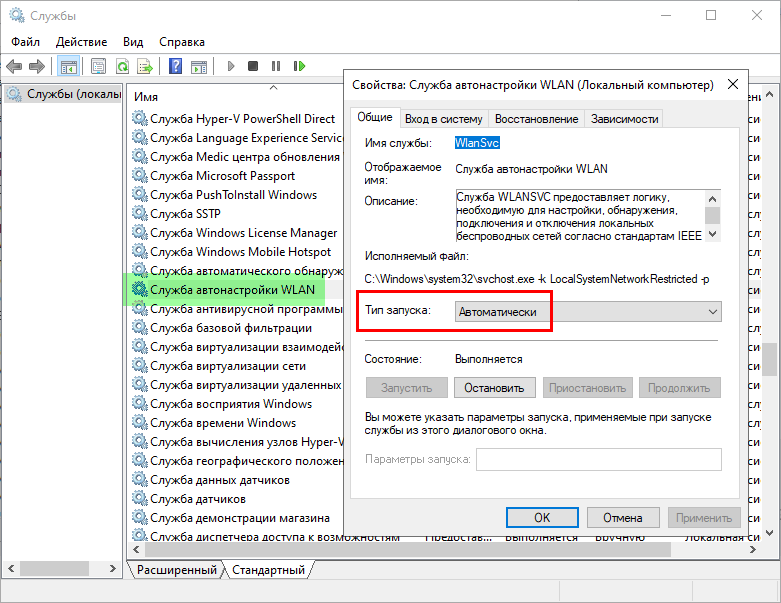This screenshot has width=781, height=603.
Task: Open the Справка menu
Action: [x=182, y=42]
